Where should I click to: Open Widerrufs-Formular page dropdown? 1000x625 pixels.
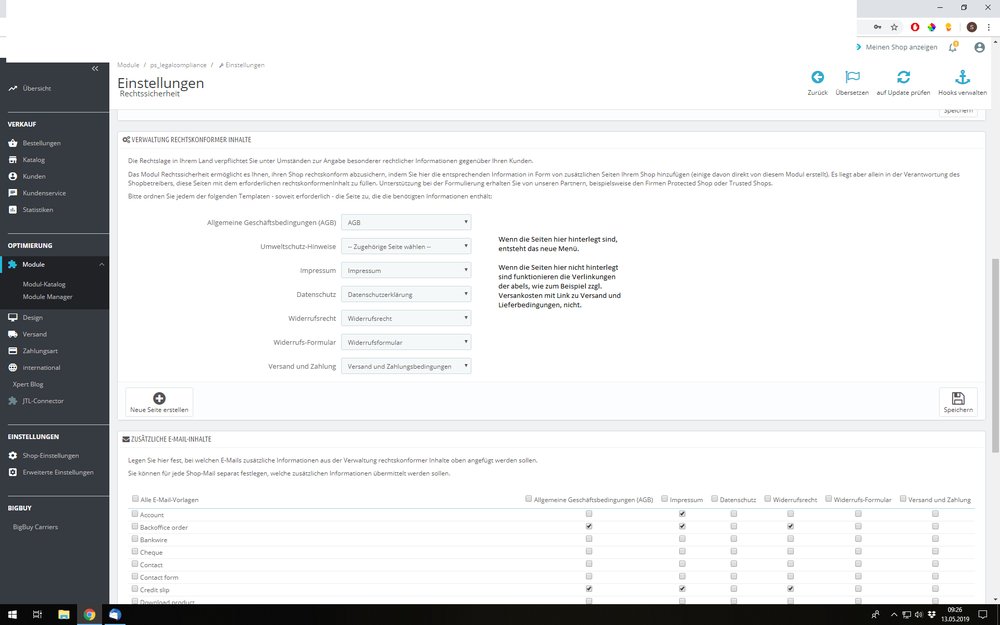click(x=406, y=342)
